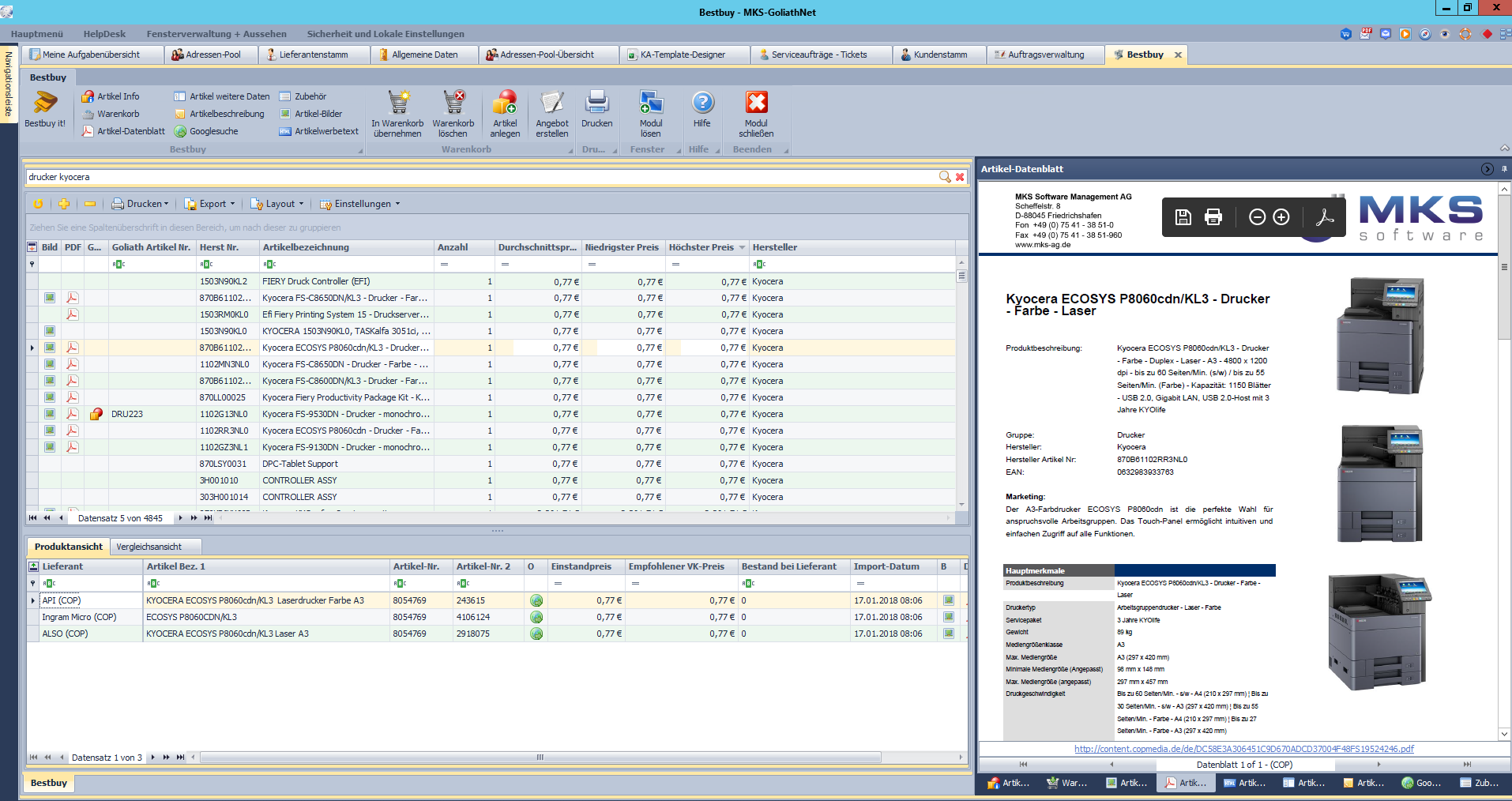
Task: Open Artikel weitere Daten
Action: tap(221, 96)
